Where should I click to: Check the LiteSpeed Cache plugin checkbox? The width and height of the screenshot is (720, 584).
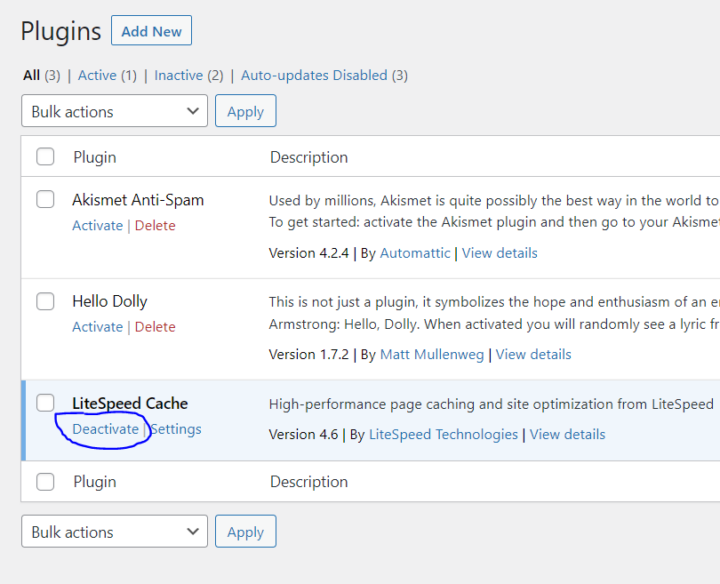coord(46,403)
